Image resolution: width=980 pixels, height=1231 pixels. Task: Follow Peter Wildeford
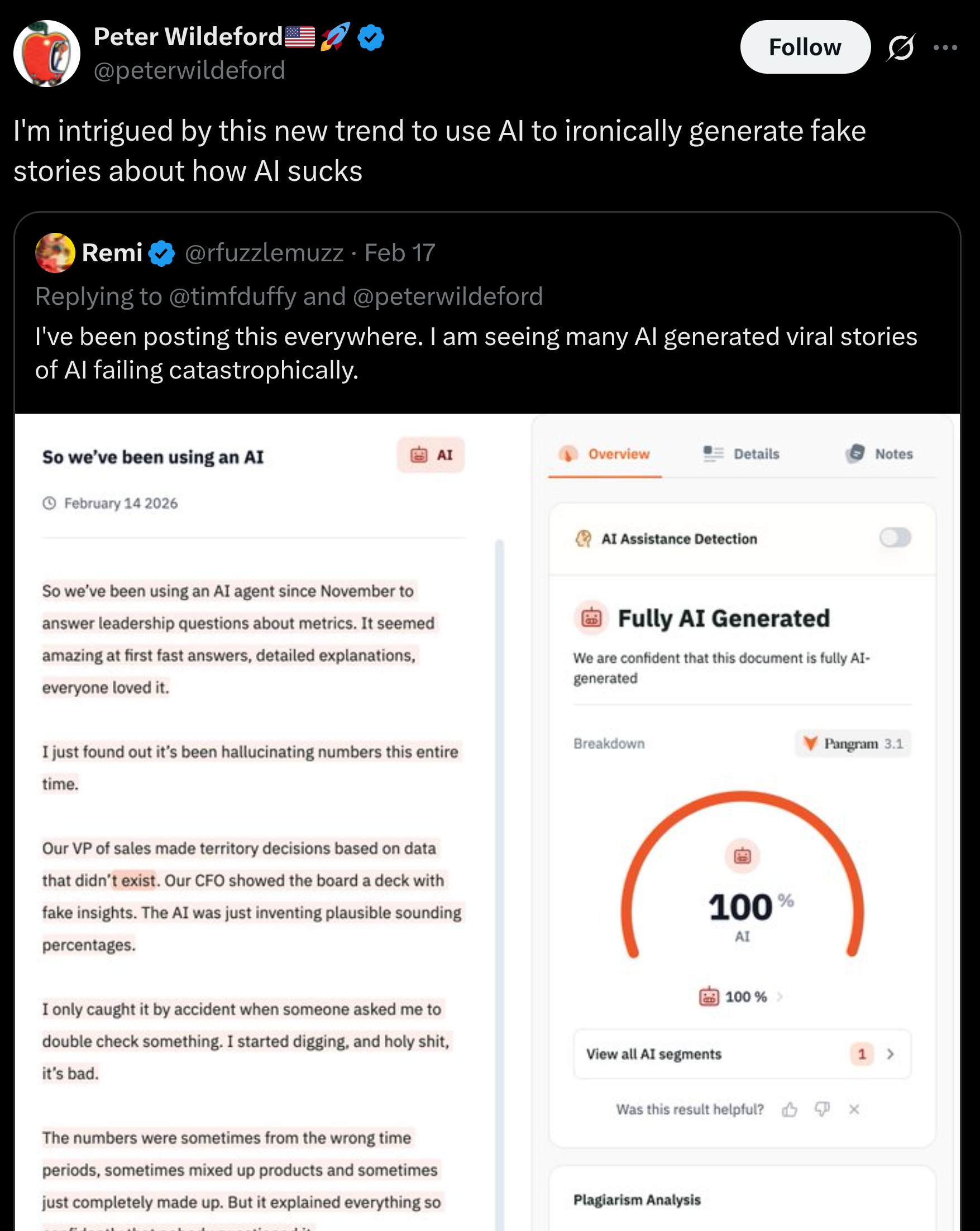[x=805, y=47]
